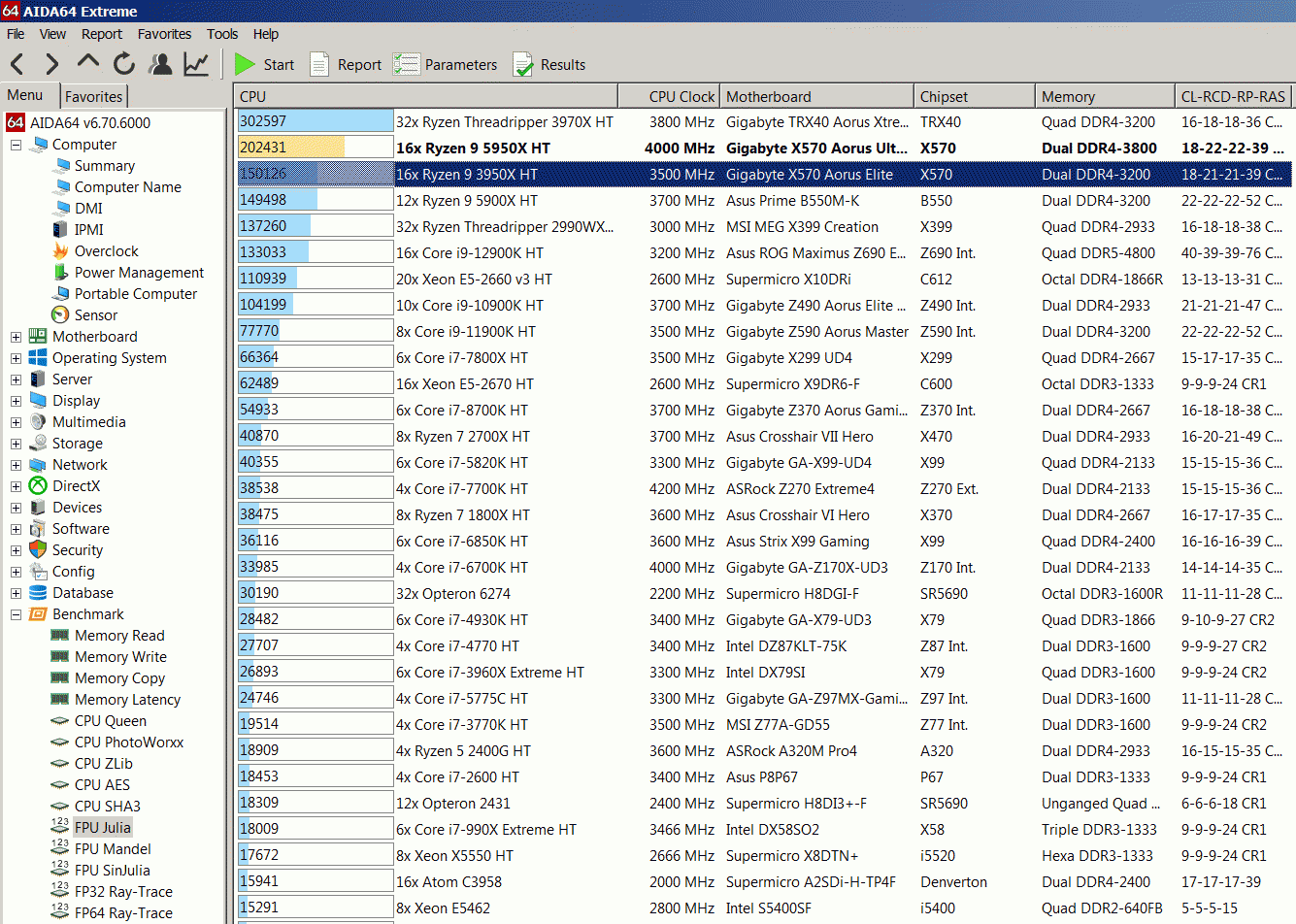The width and height of the screenshot is (1296, 924).
Task: Select the Power Management icon
Action: click(x=60, y=273)
